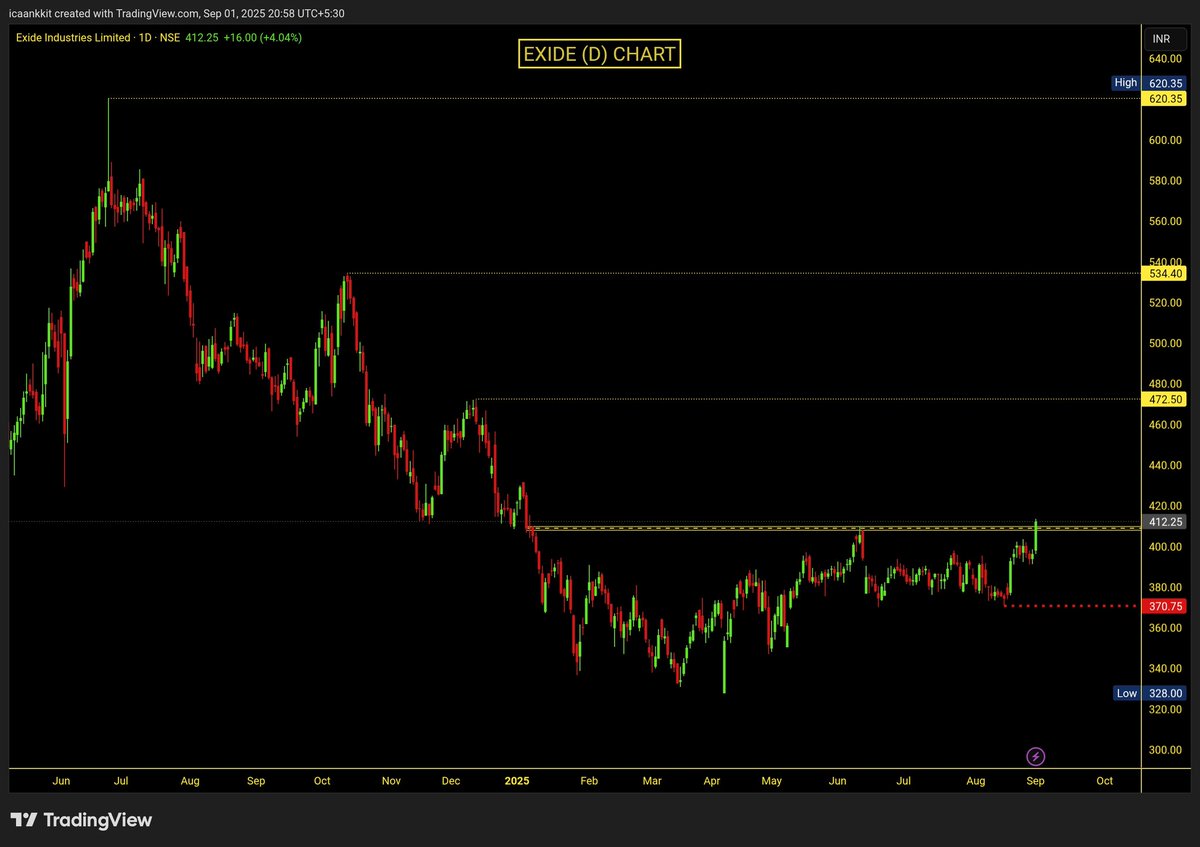The height and width of the screenshot is (847, 1200).
Task: Click the red dotted 370.75 support line
Action: 1070,606
